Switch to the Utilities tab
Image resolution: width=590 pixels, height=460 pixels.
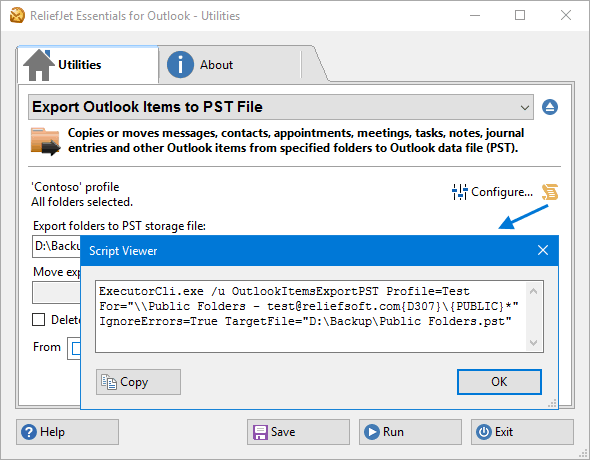[88, 65]
